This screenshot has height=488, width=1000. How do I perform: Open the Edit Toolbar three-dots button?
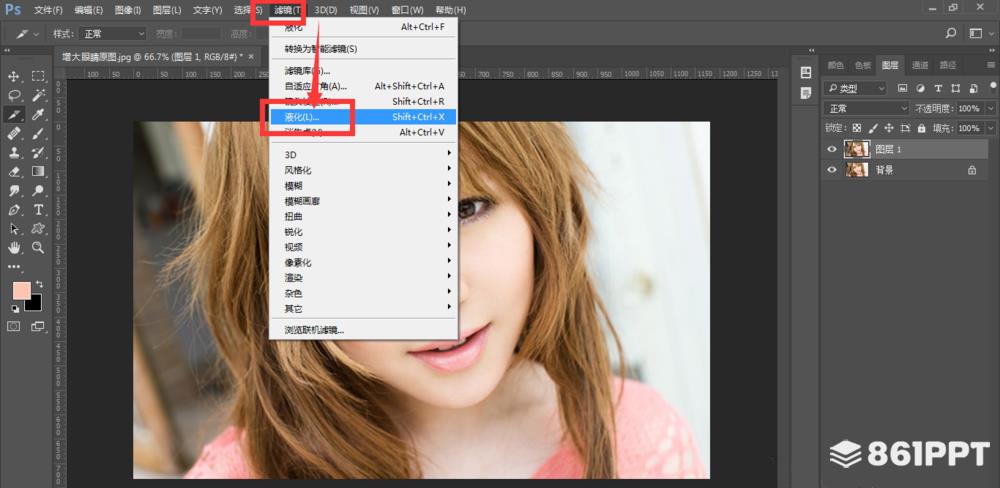click(13, 267)
